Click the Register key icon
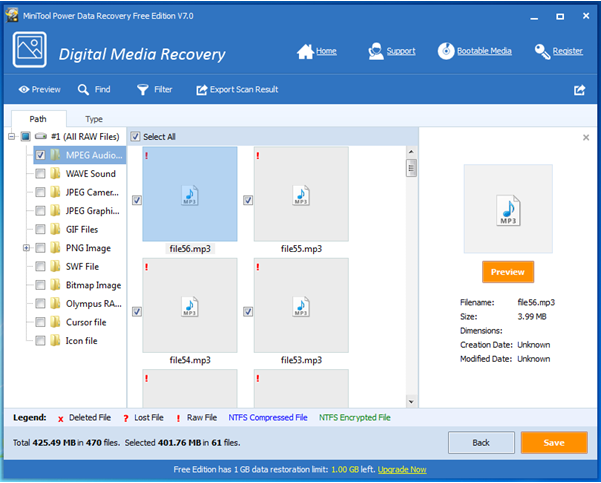This screenshot has width=601, height=483. (542, 51)
